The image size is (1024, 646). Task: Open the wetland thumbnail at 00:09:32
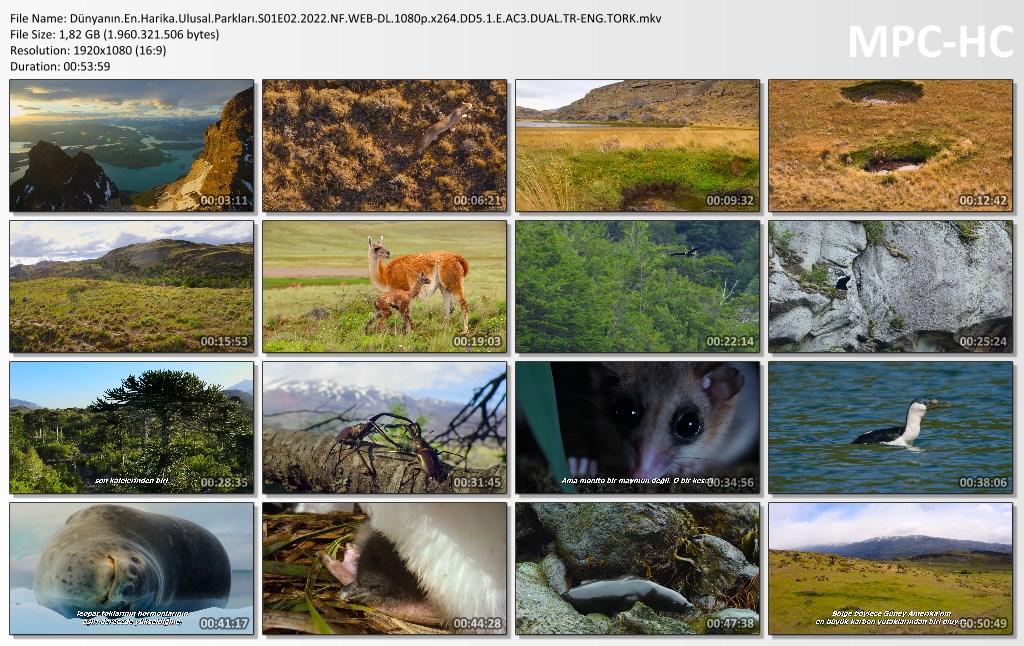pyautogui.click(x=637, y=146)
